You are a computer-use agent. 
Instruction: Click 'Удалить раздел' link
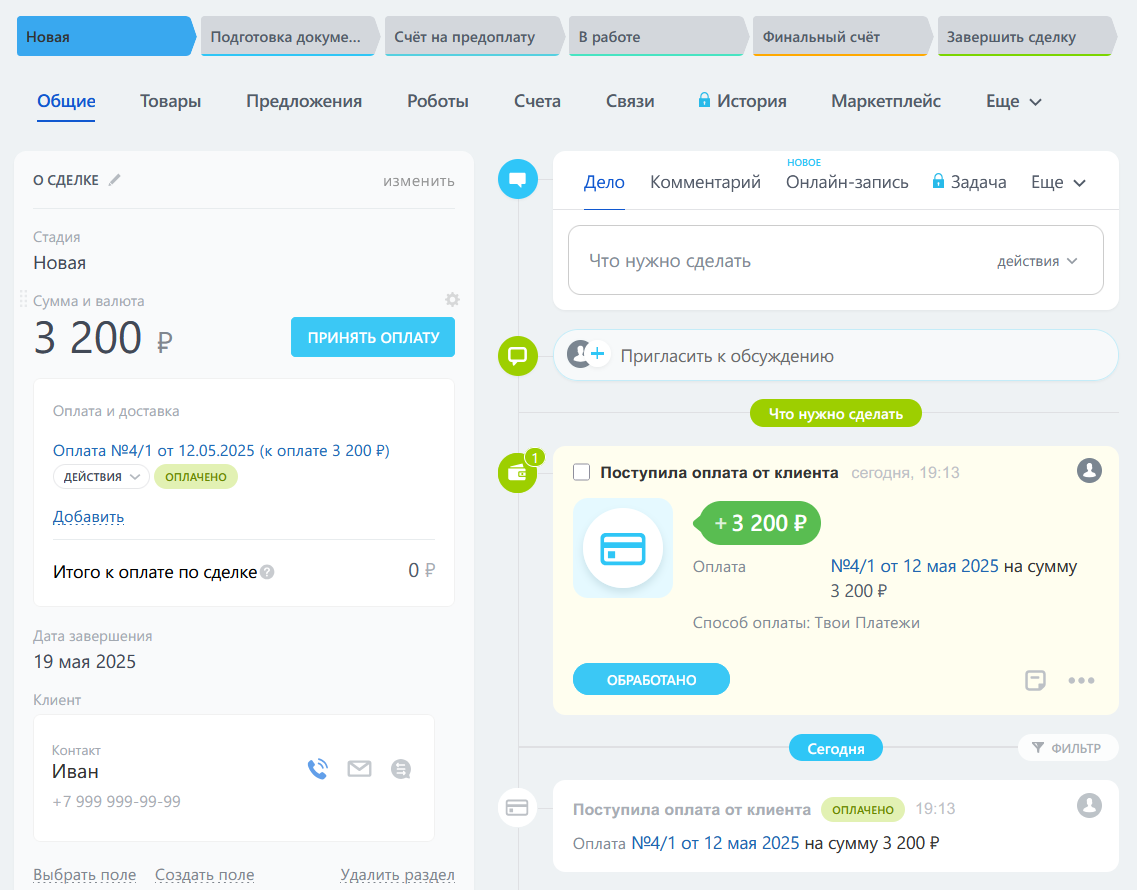397,875
